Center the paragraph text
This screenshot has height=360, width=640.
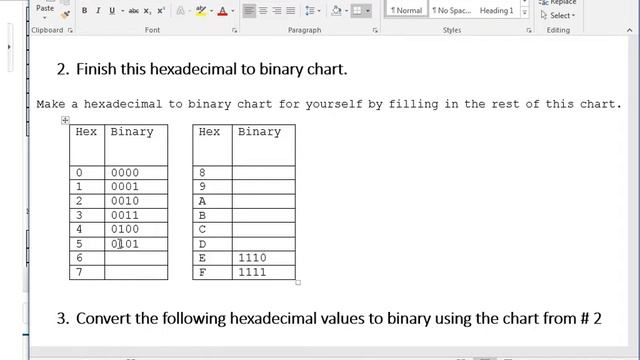(263, 11)
